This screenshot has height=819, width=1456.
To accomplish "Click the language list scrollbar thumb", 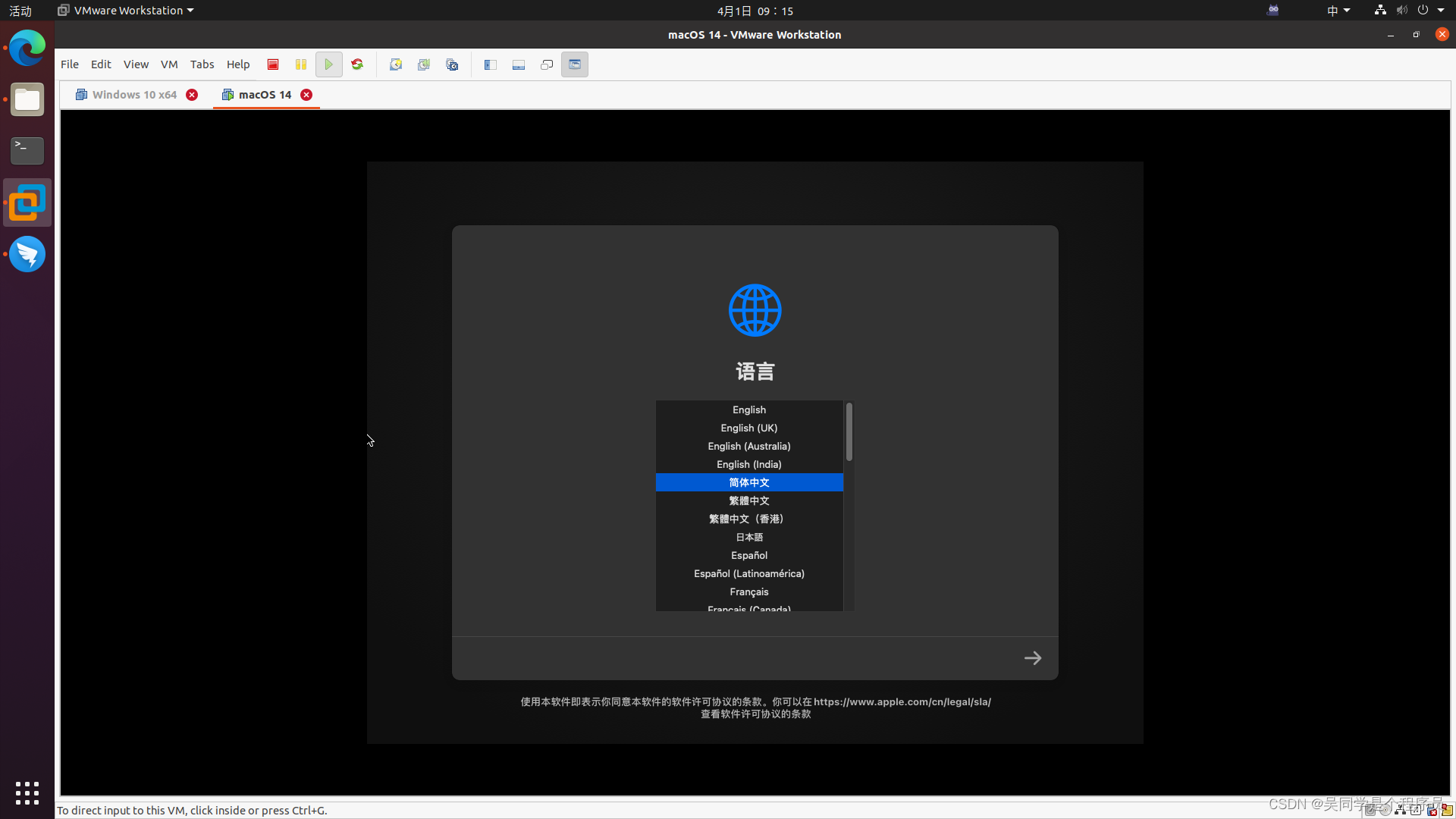I will [849, 431].
